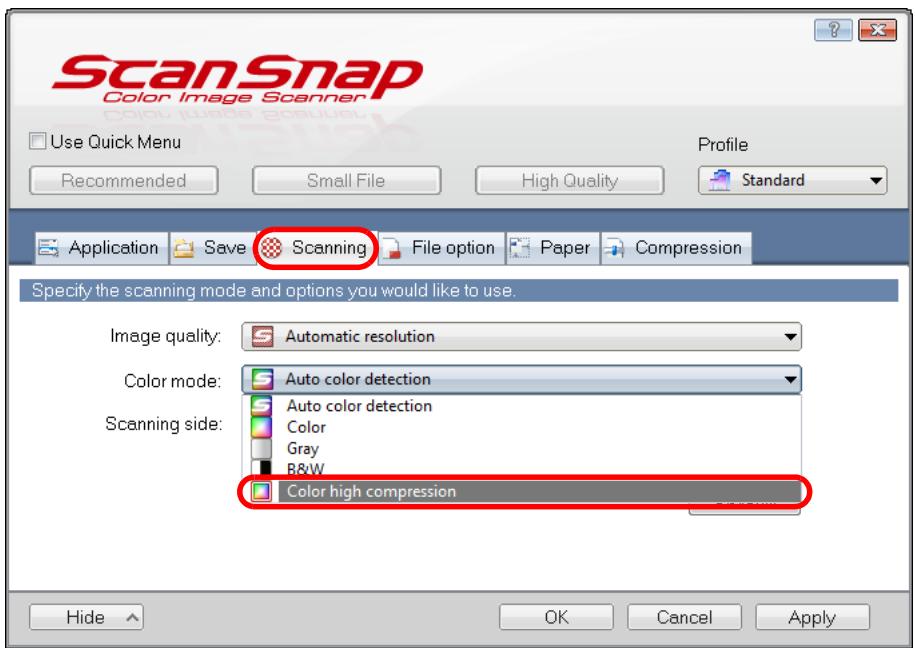Open the Compression tab
Image resolution: width=915 pixels, height=648 pixels.
[676, 248]
